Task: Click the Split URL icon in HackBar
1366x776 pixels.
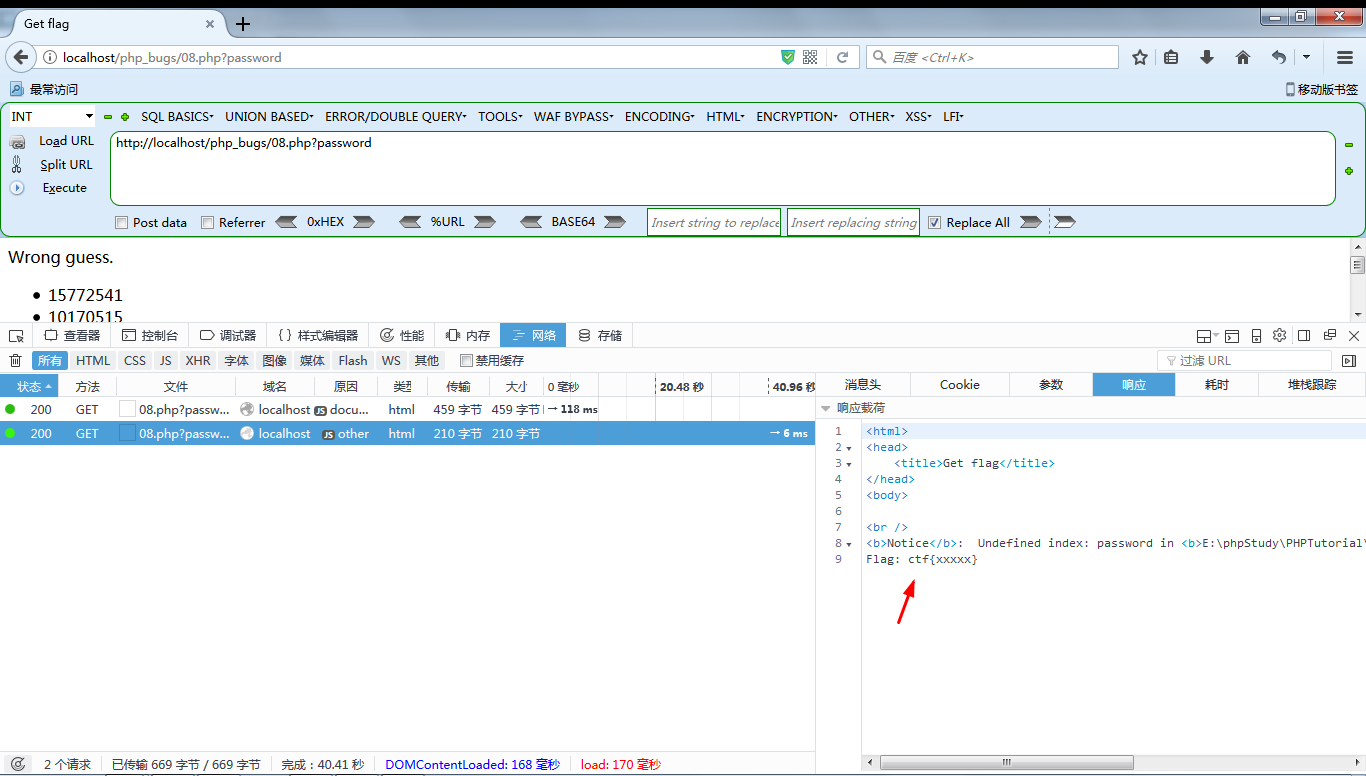Action: pyautogui.click(x=17, y=165)
